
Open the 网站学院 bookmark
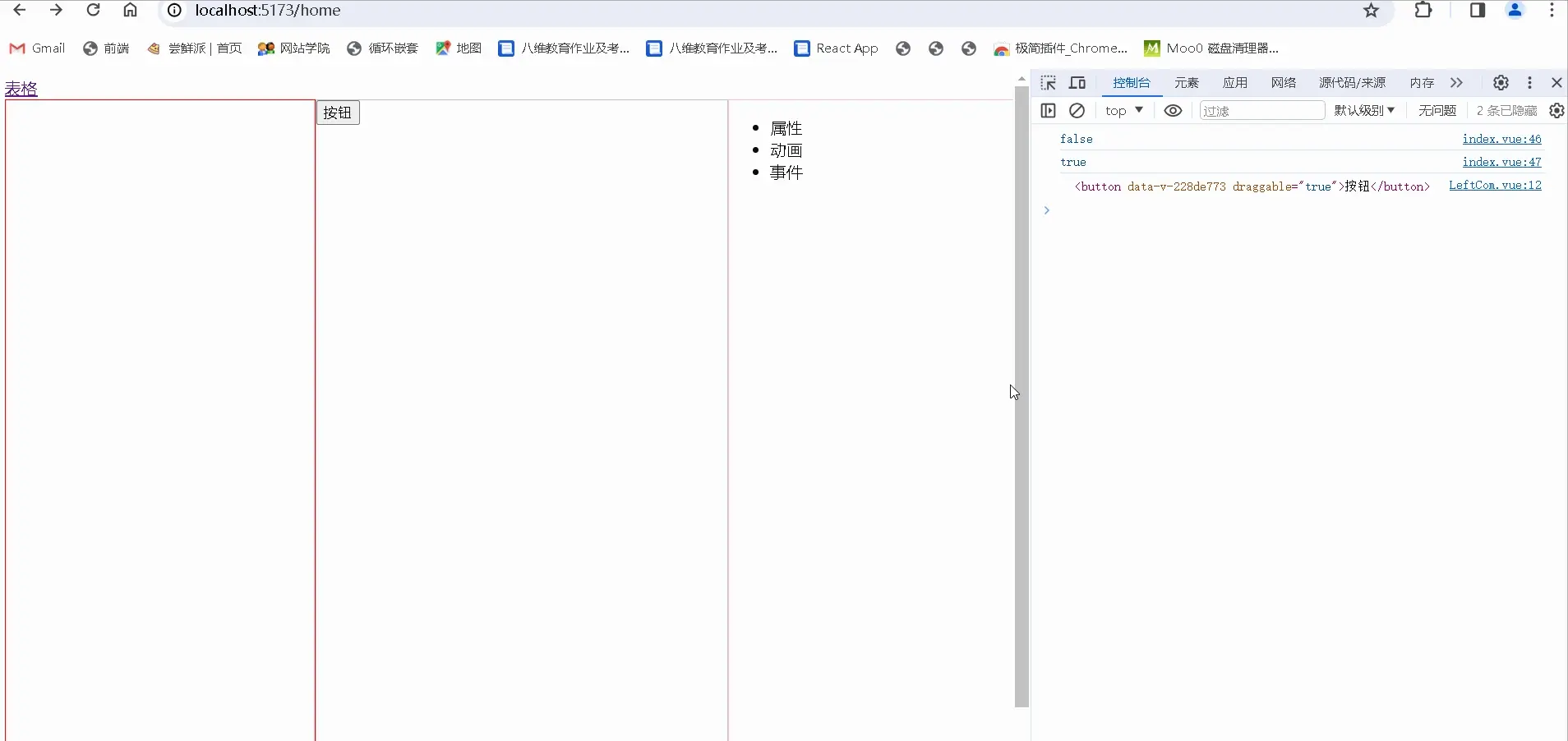pos(293,48)
